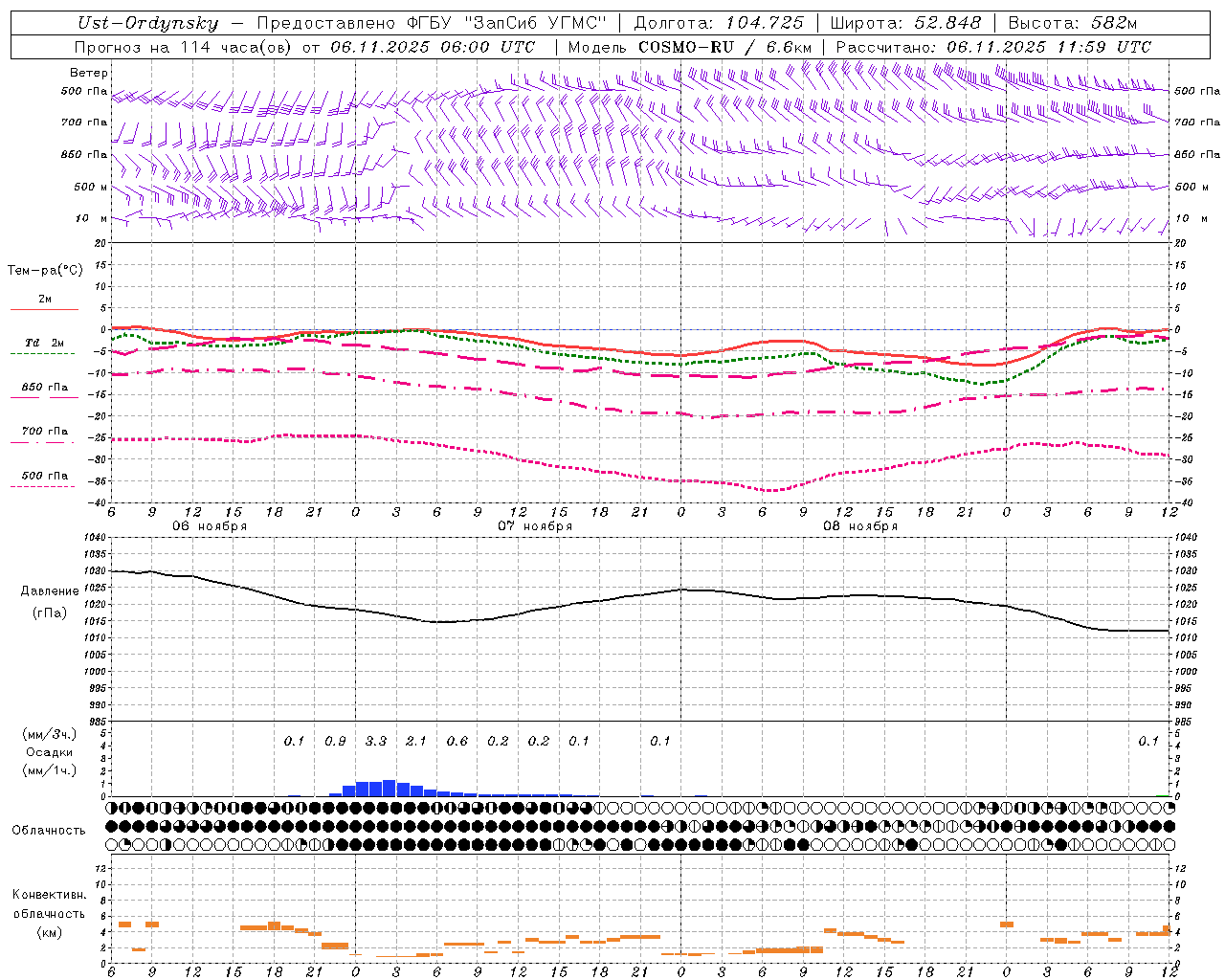The height and width of the screenshot is (980, 1225).
Task: Click the 0.9 precipitation amount value
Action: click(x=335, y=742)
